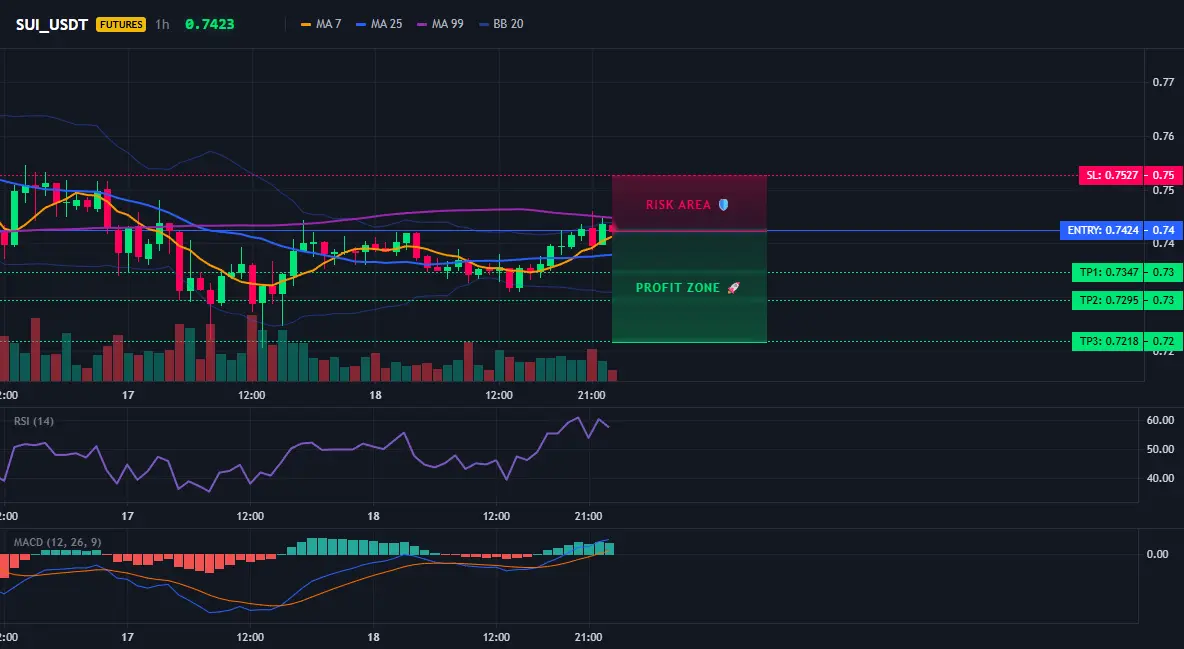The width and height of the screenshot is (1184, 649).
Task: Click the RSI (14) indicator label
Action: [x=34, y=421]
